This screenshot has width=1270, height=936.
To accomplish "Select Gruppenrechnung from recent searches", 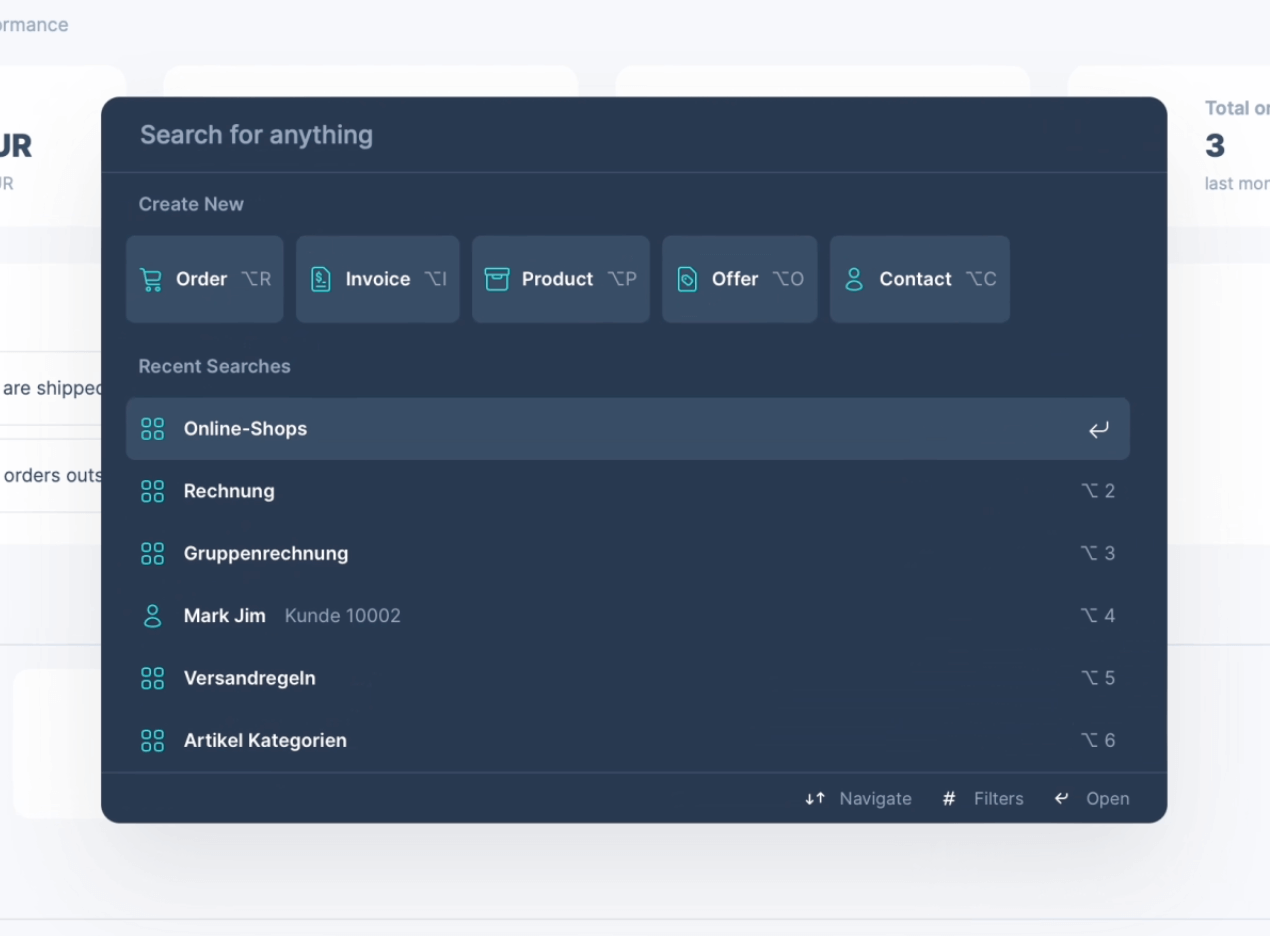I will [x=266, y=553].
